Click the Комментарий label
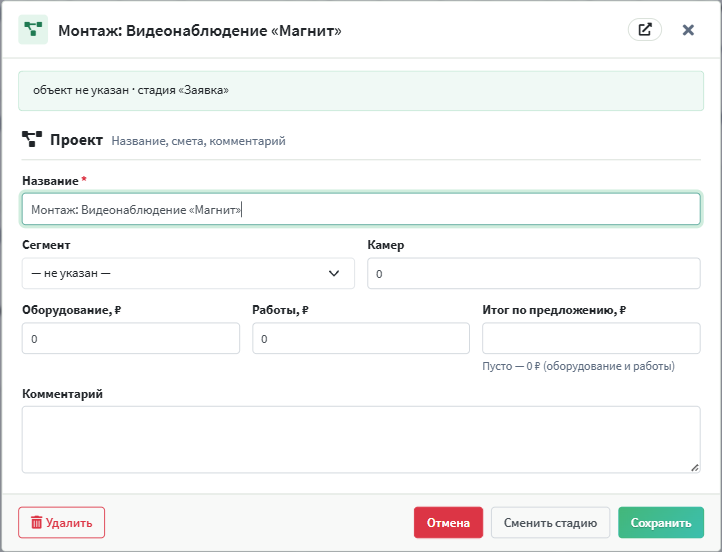Viewport: 722px width, 552px height. pos(63,394)
